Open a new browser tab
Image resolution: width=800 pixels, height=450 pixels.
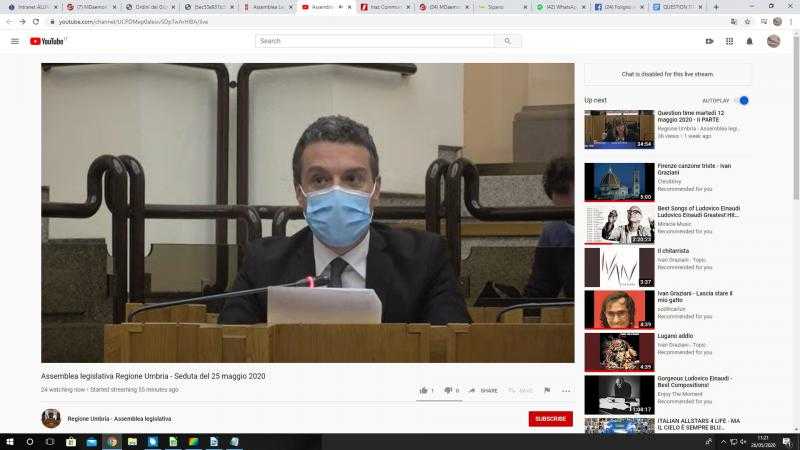[x=716, y=7]
